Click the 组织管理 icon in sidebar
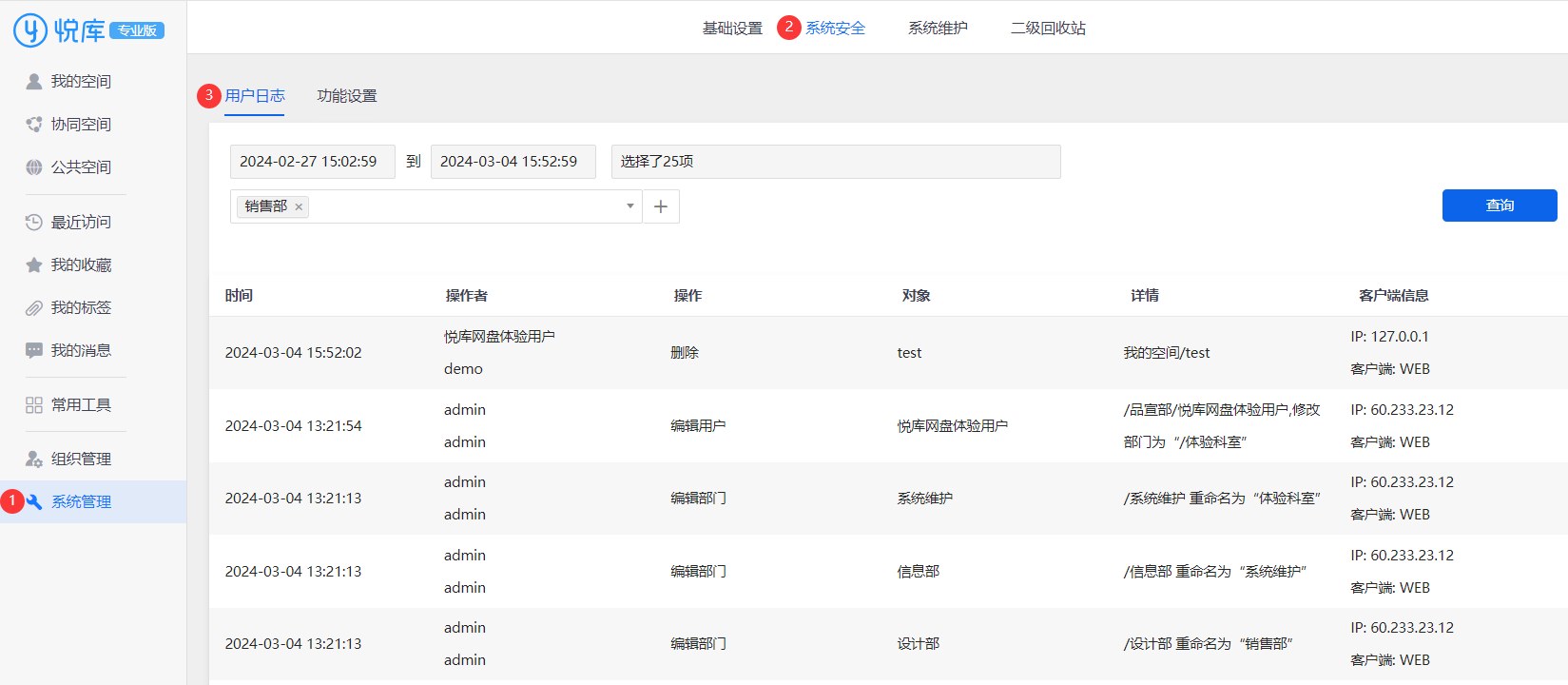The image size is (1568, 685). (34, 460)
